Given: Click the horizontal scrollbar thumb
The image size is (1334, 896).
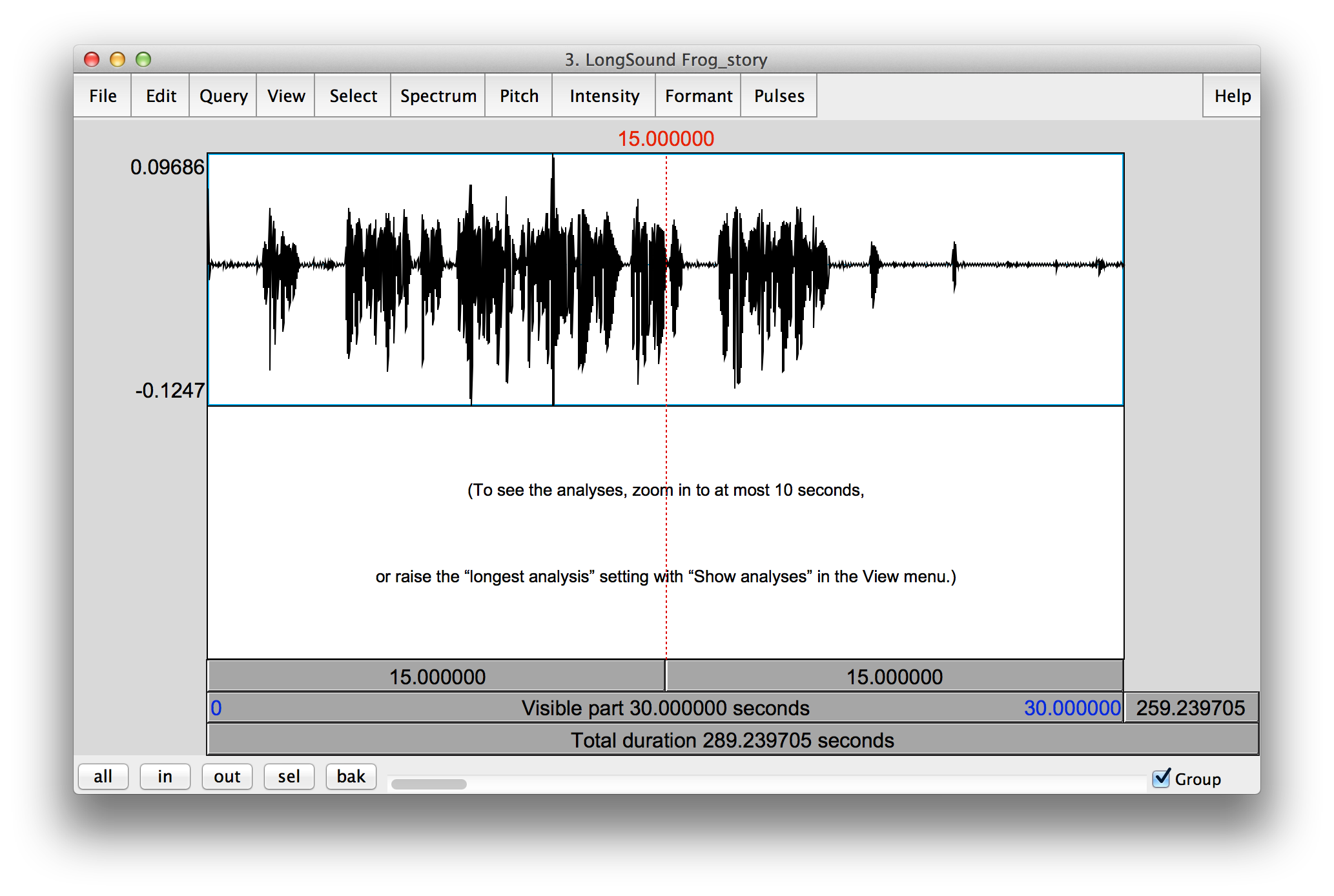Looking at the screenshot, I should [x=429, y=784].
